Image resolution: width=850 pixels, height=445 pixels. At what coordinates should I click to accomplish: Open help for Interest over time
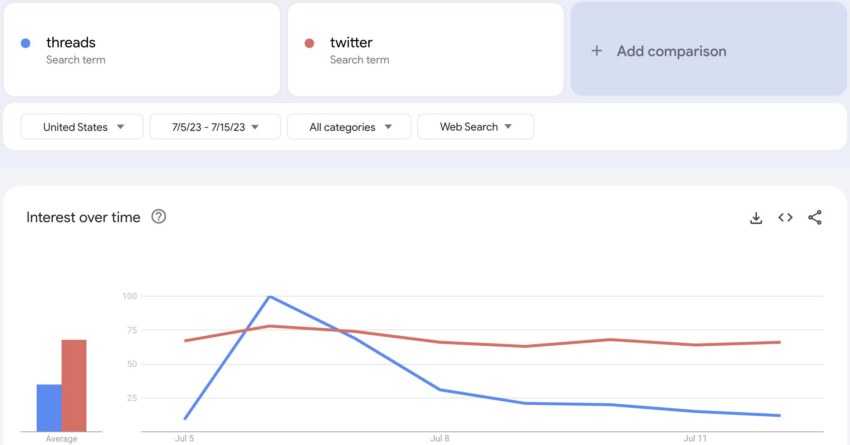pyautogui.click(x=158, y=217)
